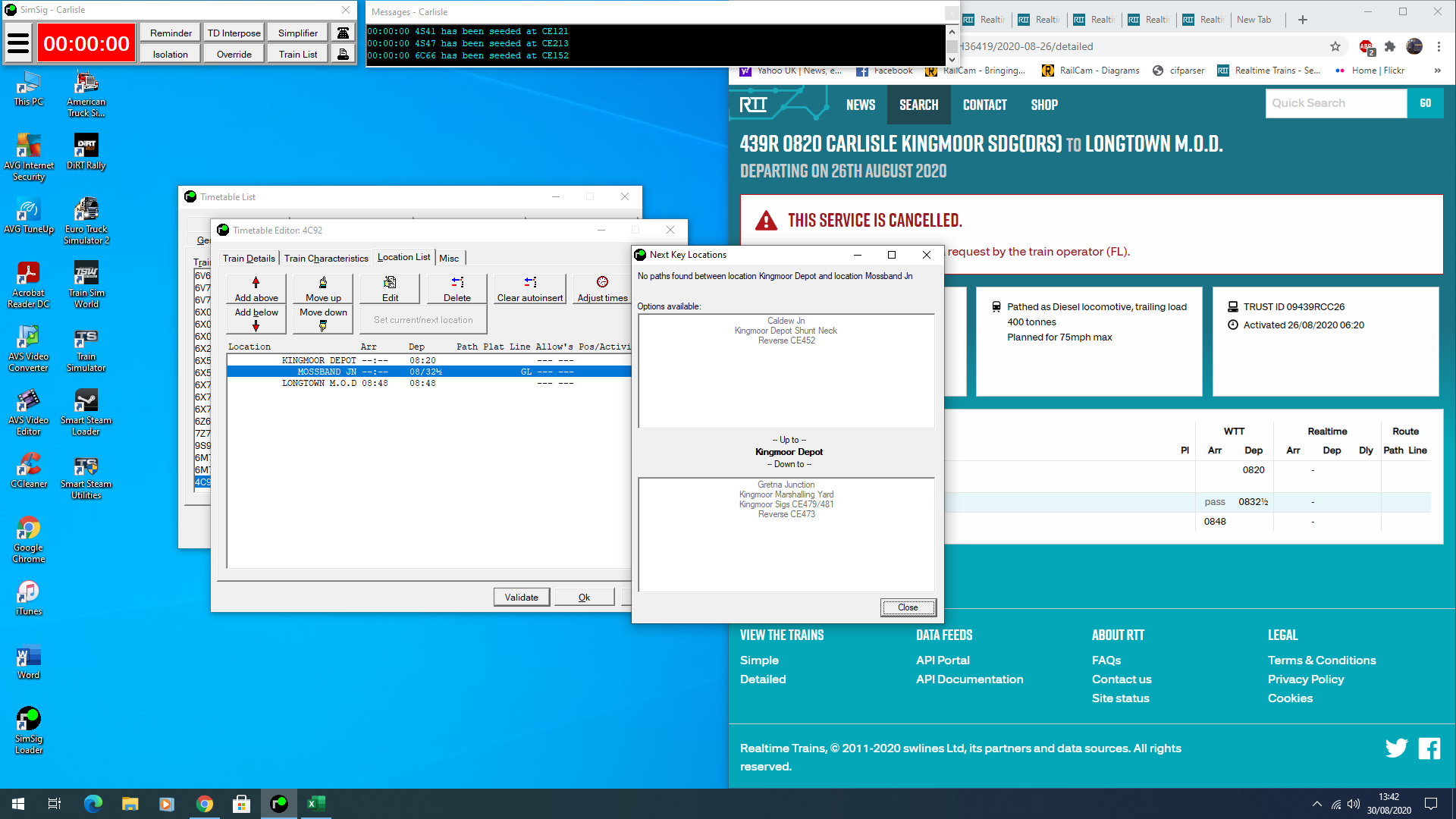Switch to the Train Characteristics tab
The width and height of the screenshot is (1456, 819).
coord(326,258)
